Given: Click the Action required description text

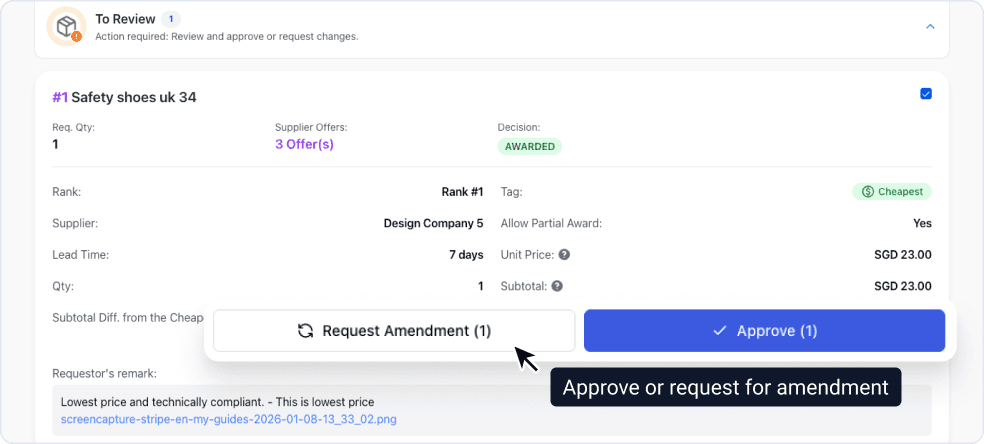Looking at the screenshot, I should [227, 36].
